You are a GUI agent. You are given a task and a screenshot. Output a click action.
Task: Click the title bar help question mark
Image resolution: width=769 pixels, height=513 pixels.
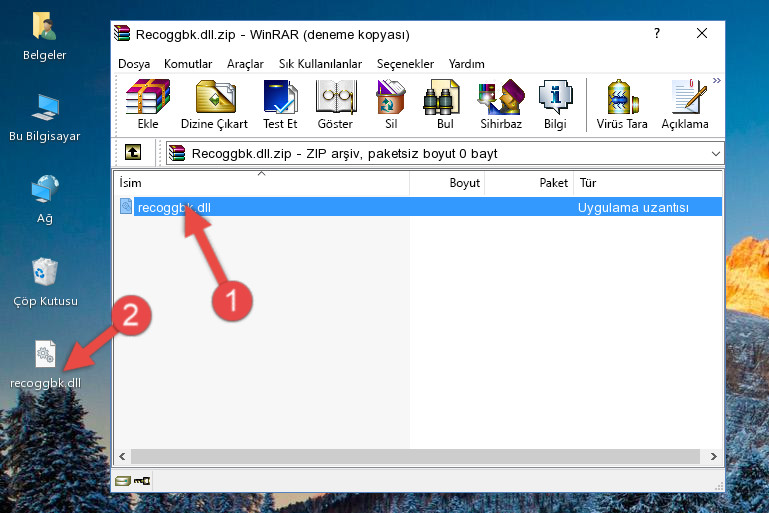[x=657, y=33]
